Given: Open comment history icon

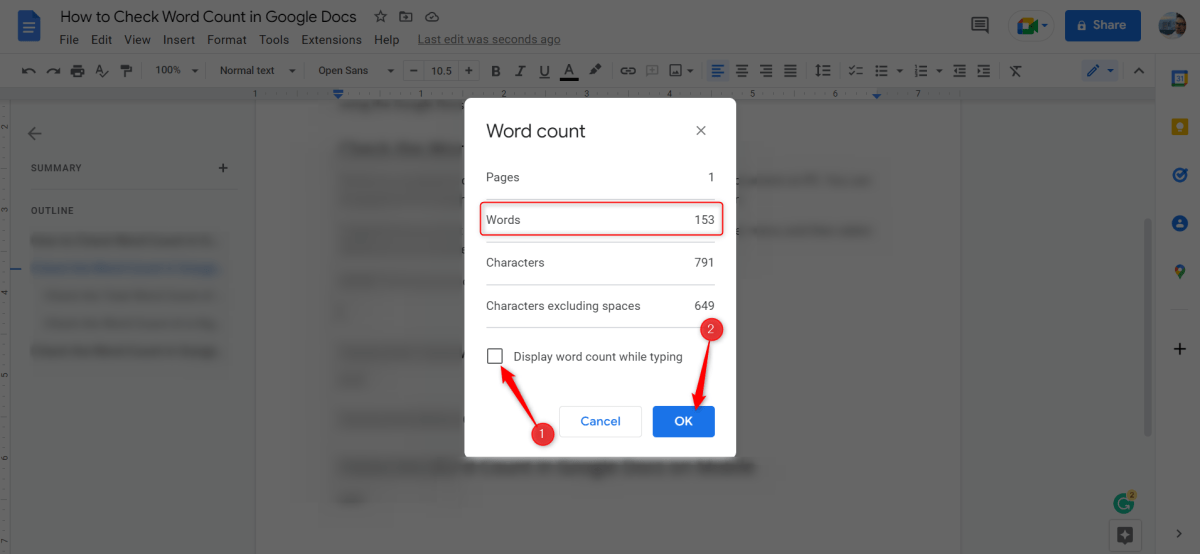Looking at the screenshot, I should [x=980, y=26].
